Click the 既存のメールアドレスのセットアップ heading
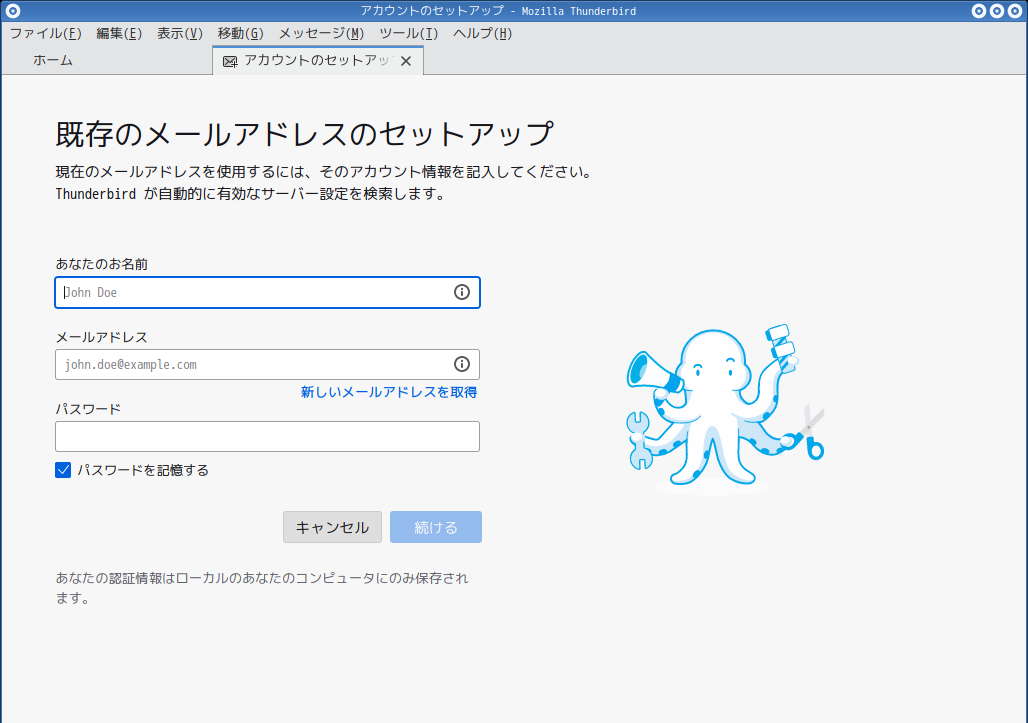Viewport: 1028px width, 723px height. 305,134
